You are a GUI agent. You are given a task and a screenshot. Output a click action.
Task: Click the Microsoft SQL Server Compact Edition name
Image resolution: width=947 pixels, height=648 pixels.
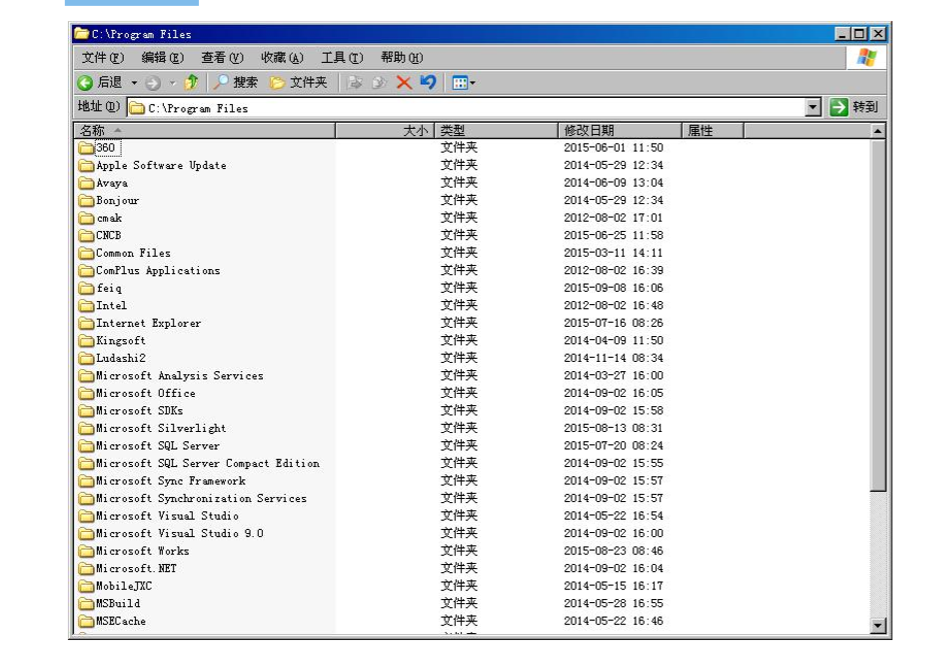tap(208, 463)
